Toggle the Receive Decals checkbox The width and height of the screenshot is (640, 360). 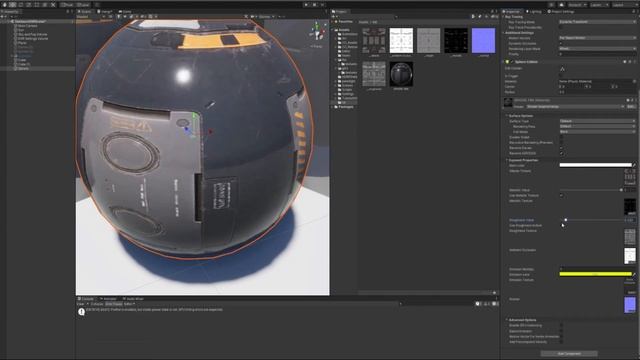562,148
